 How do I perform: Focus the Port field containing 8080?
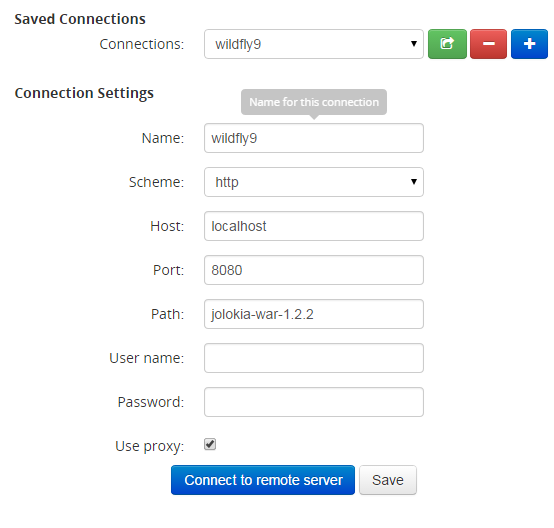pyautogui.click(x=314, y=270)
